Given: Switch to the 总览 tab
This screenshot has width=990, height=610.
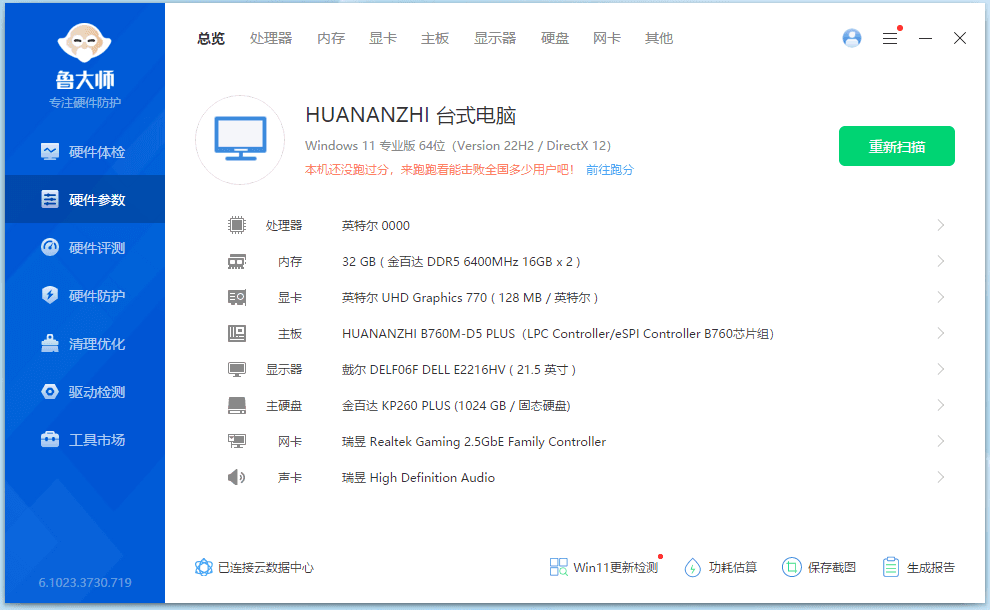Looking at the screenshot, I should click(x=211, y=39).
